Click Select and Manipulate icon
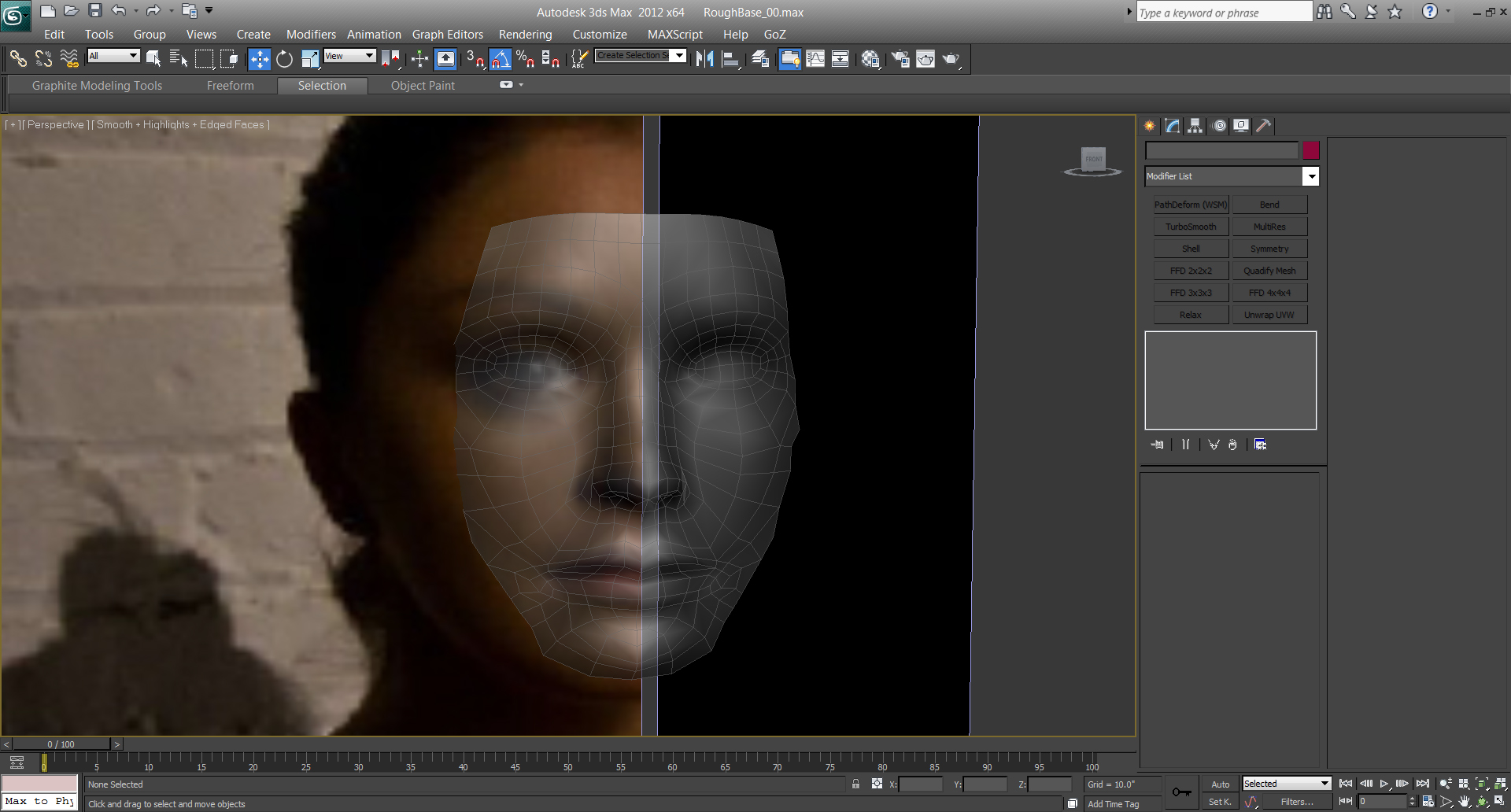 pyautogui.click(x=419, y=59)
